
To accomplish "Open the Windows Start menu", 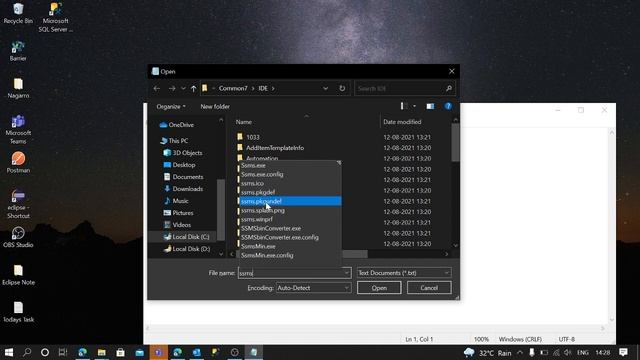I will pos(9,352).
